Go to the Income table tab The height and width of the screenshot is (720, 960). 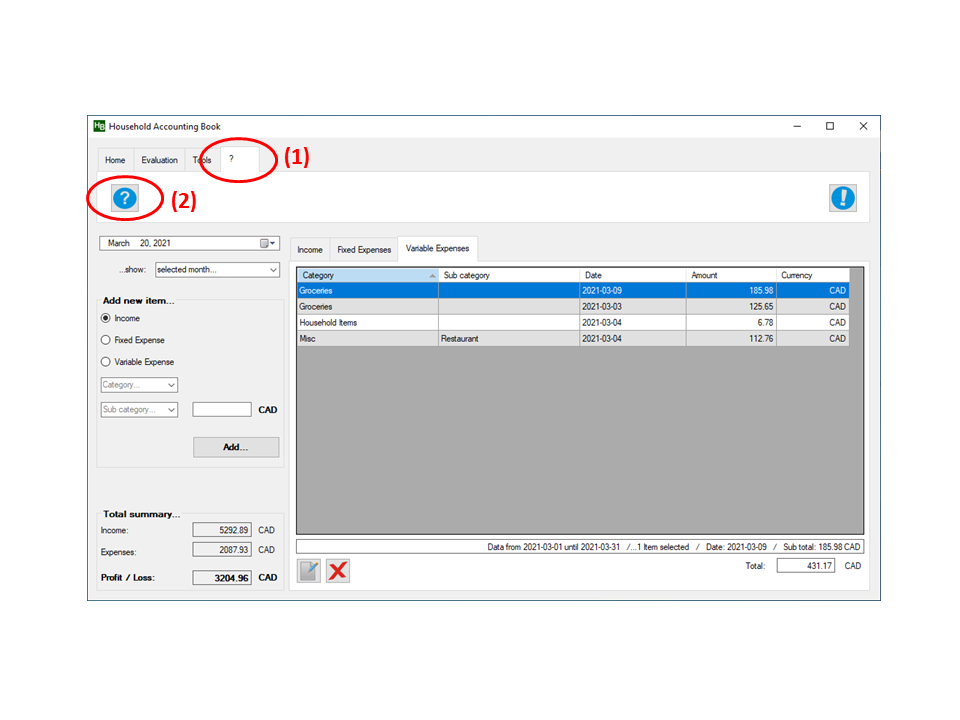click(310, 250)
